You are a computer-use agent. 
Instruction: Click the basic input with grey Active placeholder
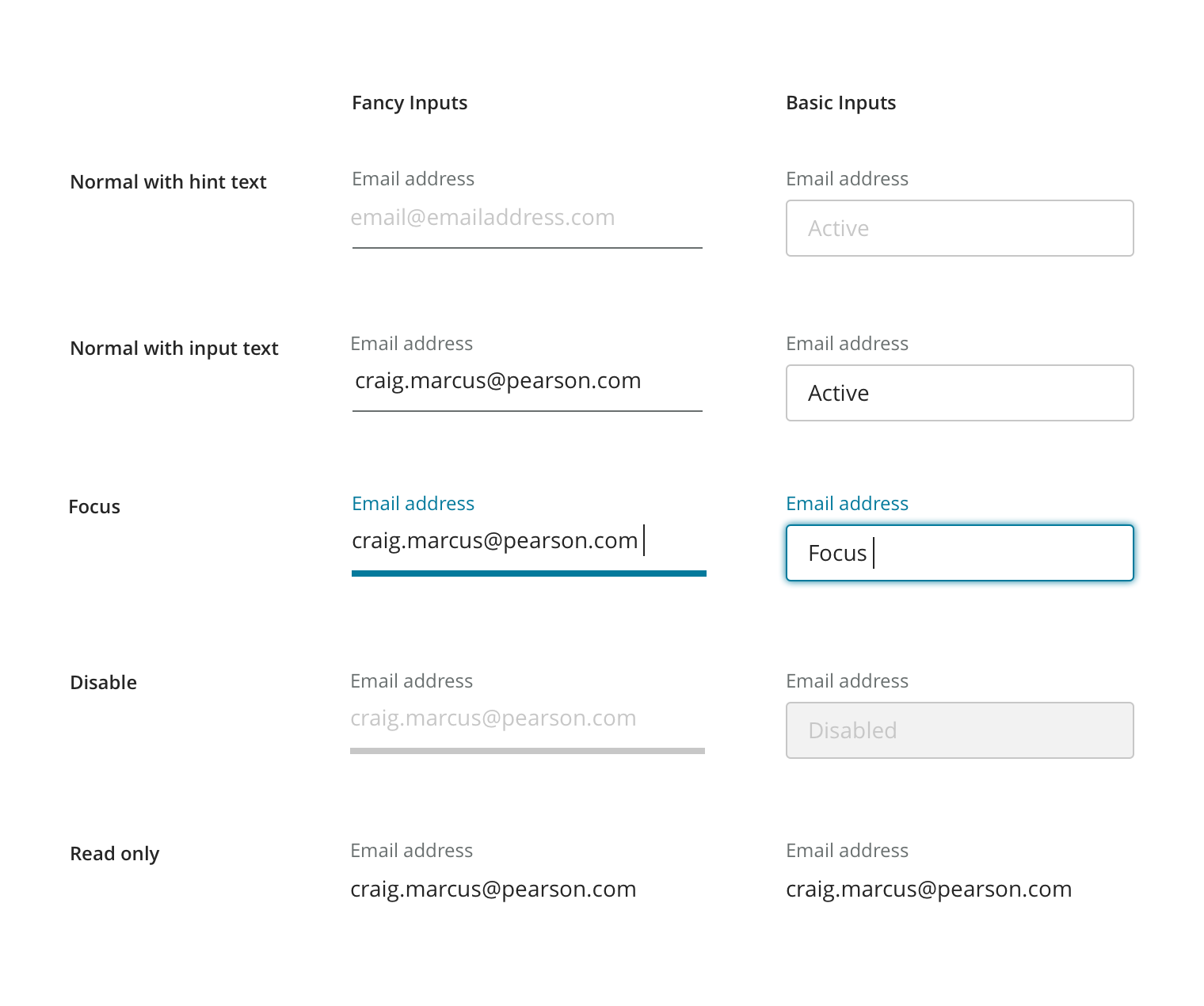pos(959,229)
